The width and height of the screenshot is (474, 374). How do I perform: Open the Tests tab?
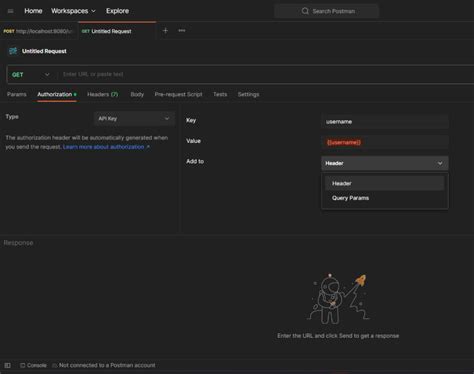tap(220, 94)
